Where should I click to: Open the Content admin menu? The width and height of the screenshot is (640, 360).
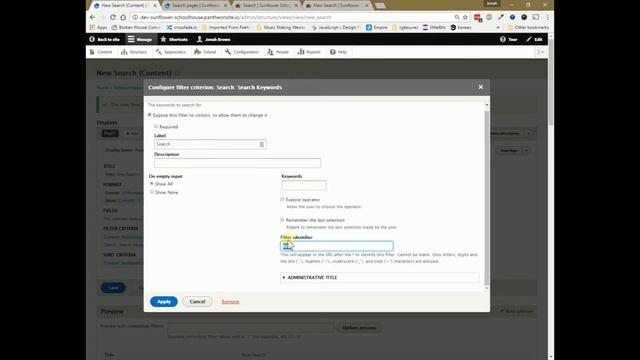[101, 52]
